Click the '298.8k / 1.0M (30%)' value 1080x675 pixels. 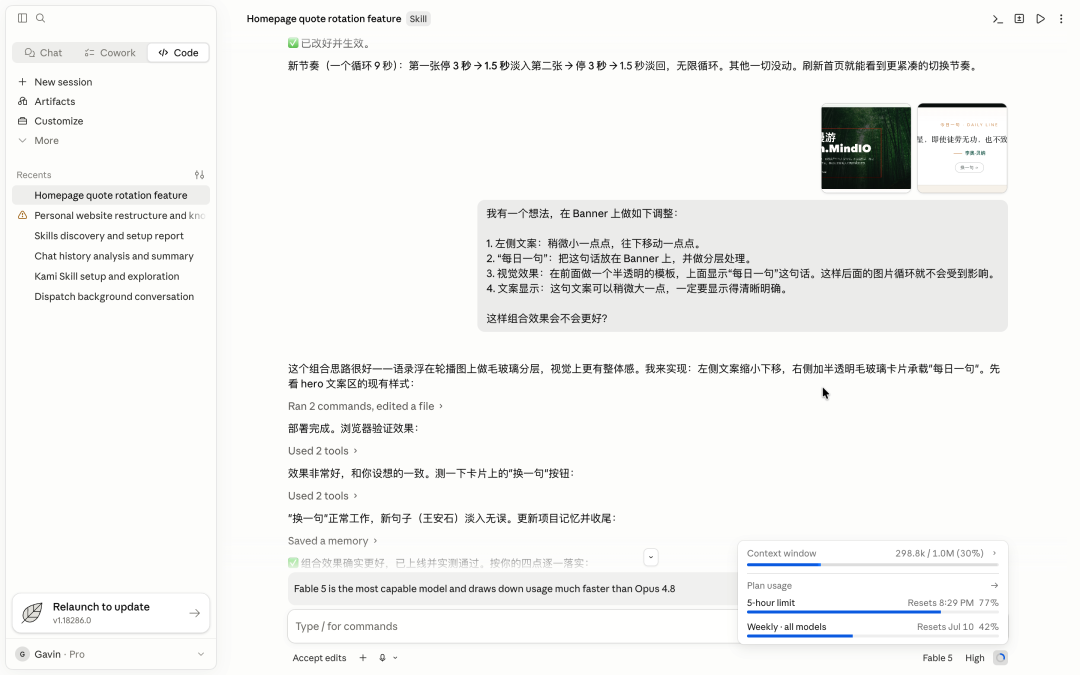click(939, 553)
